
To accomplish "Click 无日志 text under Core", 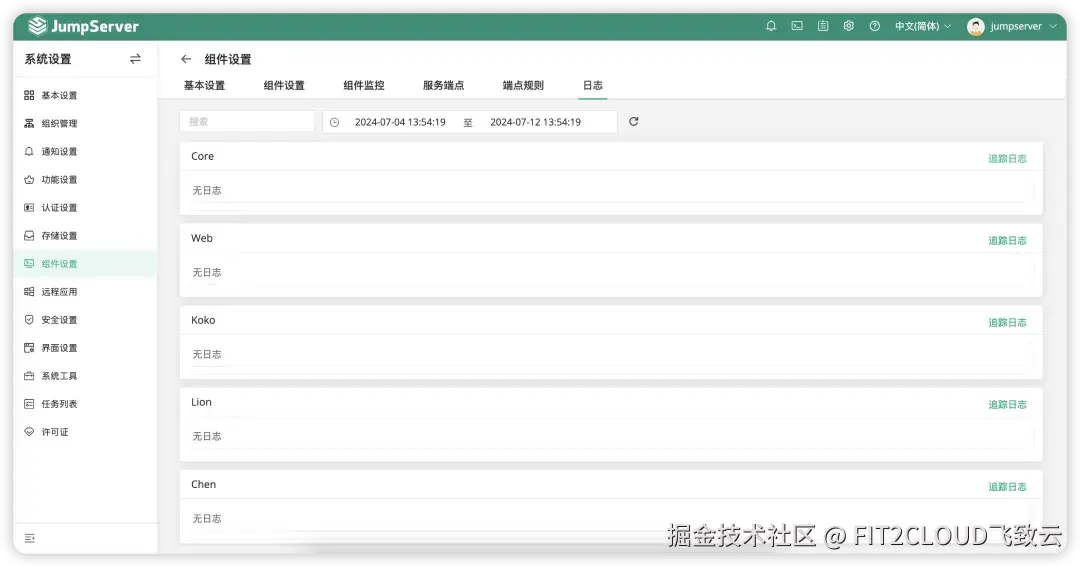I will (x=207, y=190).
